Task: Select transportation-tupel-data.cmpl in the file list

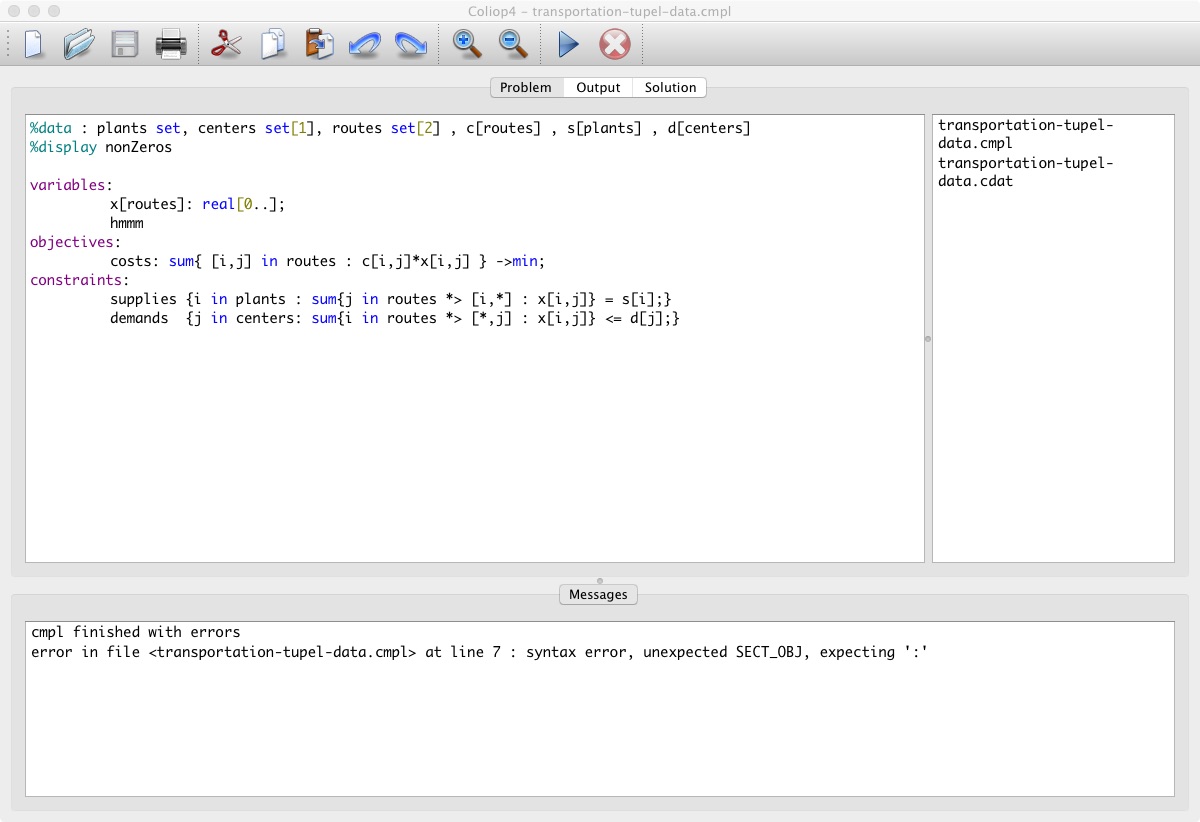Action: [1025, 134]
